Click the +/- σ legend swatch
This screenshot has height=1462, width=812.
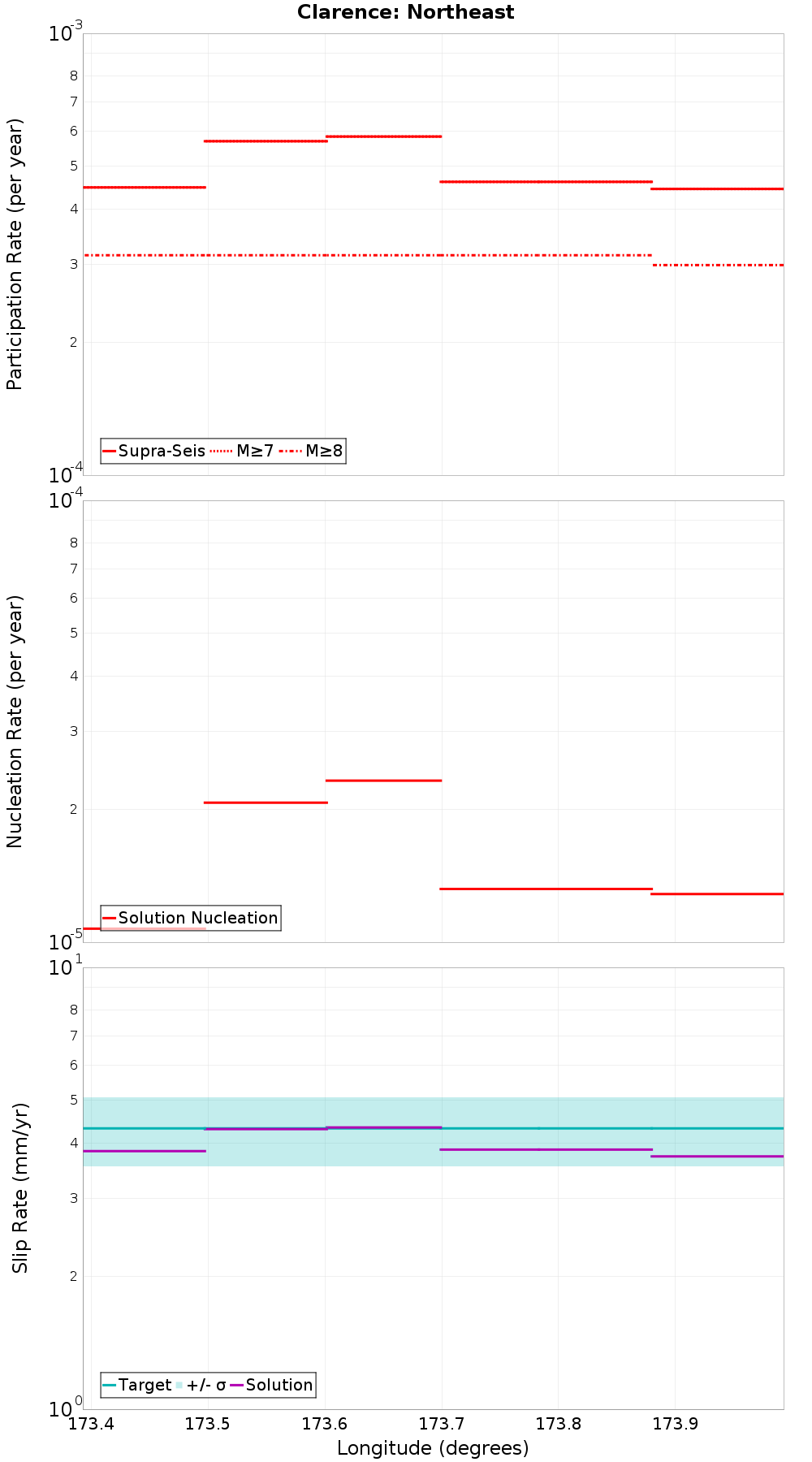(179, 1385)
